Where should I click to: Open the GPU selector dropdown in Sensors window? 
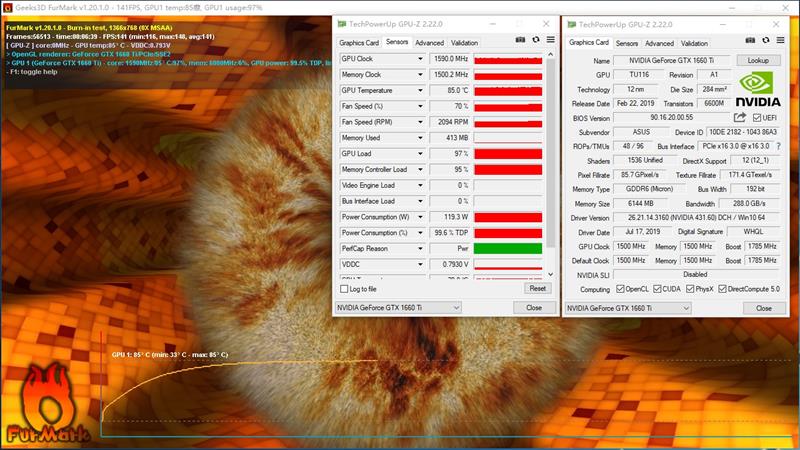(x=398, y=308)
